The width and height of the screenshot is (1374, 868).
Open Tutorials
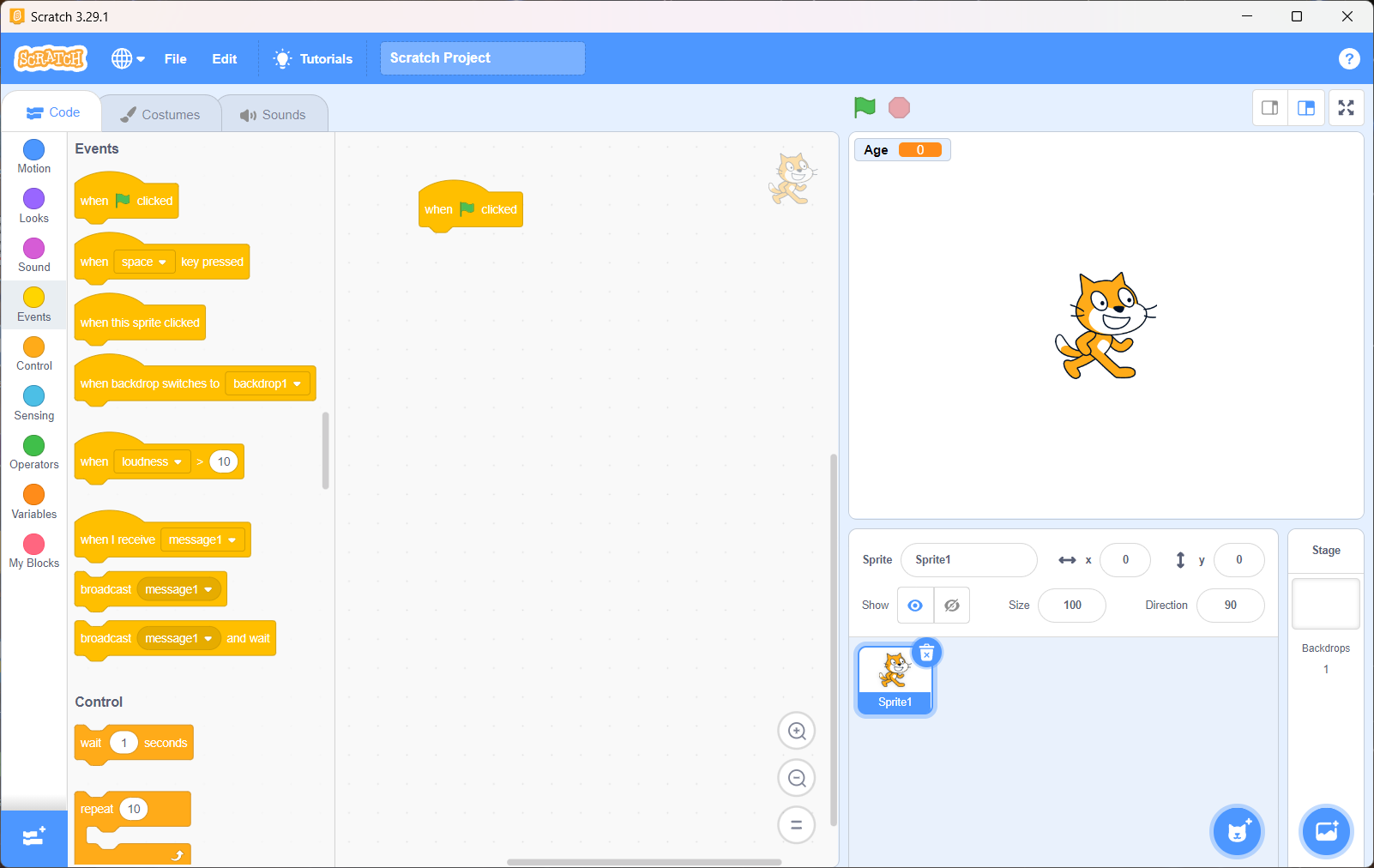[313, 58]
